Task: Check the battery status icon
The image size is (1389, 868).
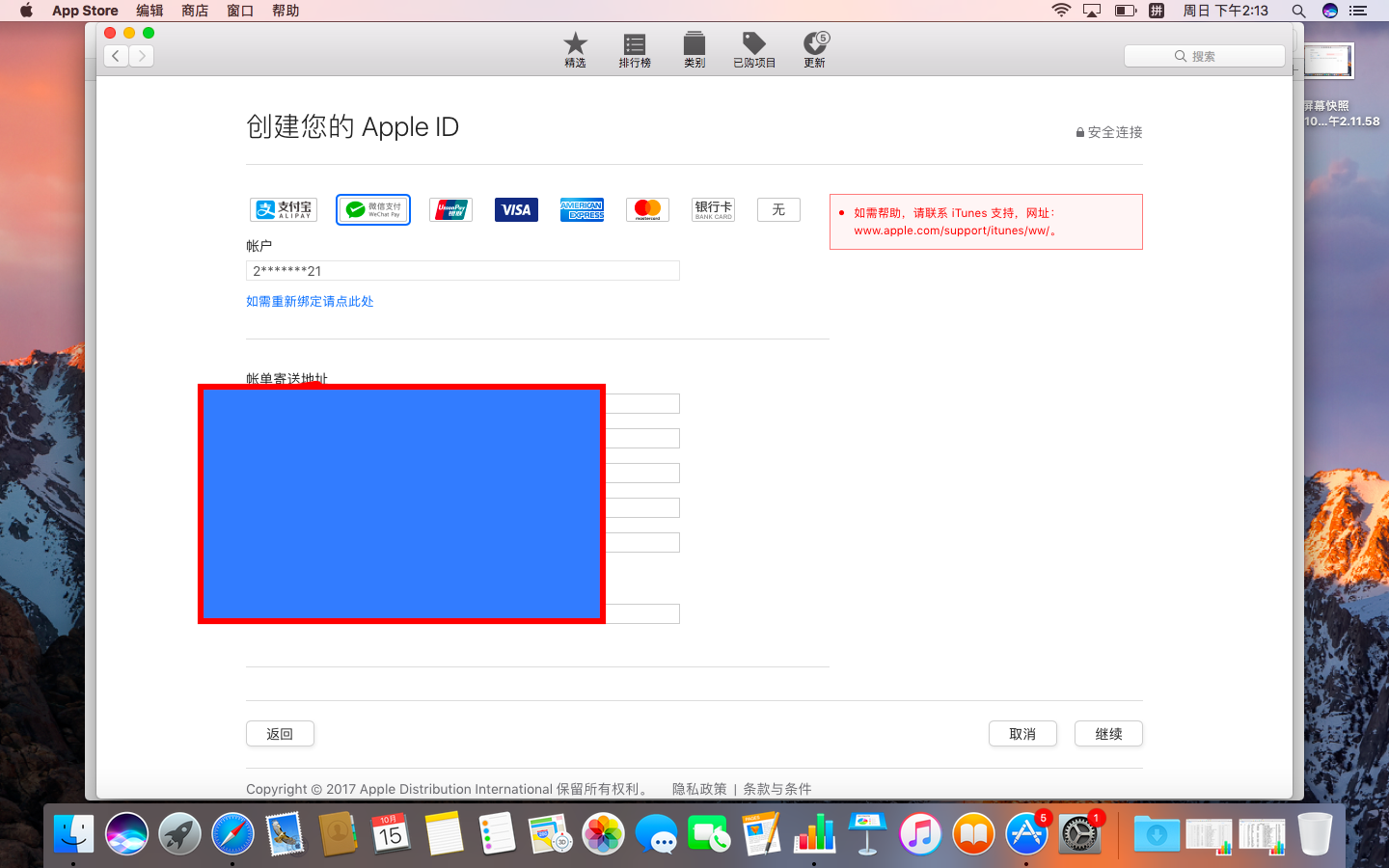Action: (1126, 11)
